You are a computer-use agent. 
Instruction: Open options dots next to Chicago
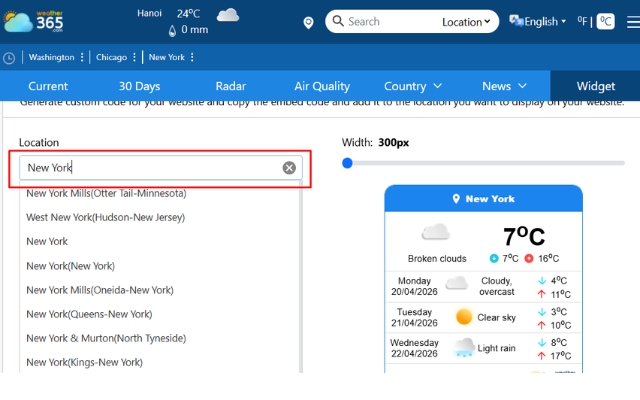(135, 57)
